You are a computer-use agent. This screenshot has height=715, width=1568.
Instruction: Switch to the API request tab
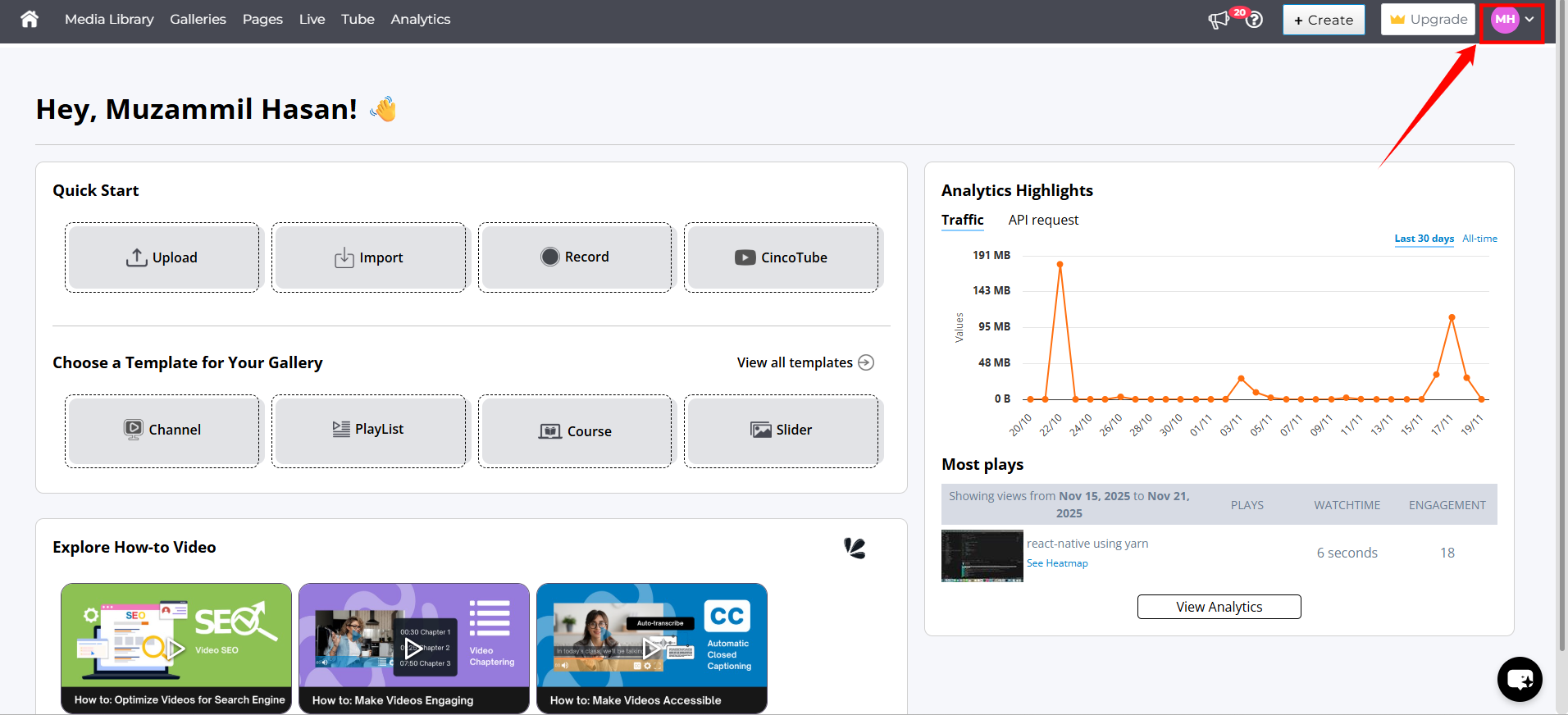coord(1043,220)
